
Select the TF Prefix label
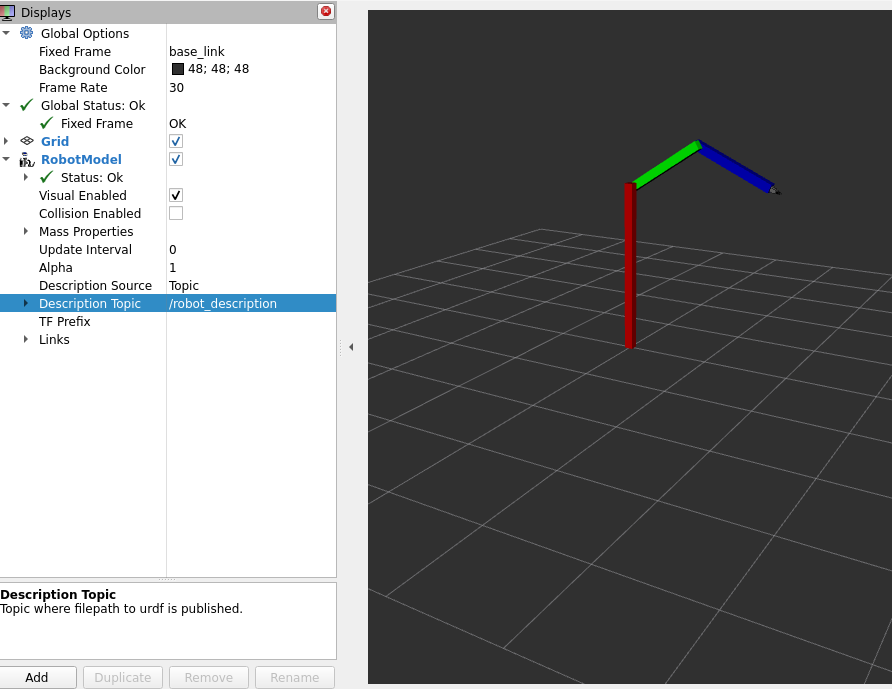click(64, 321)
